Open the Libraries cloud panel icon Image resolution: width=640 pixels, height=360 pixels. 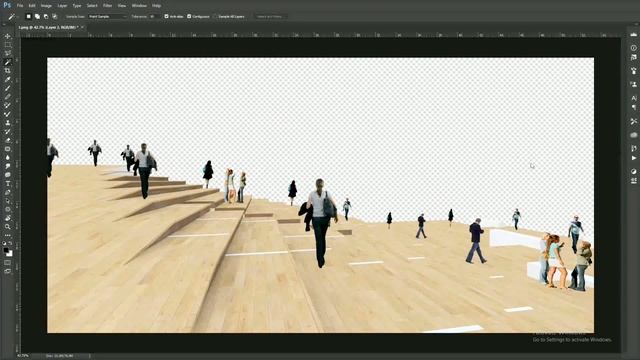tap(633, 135)
